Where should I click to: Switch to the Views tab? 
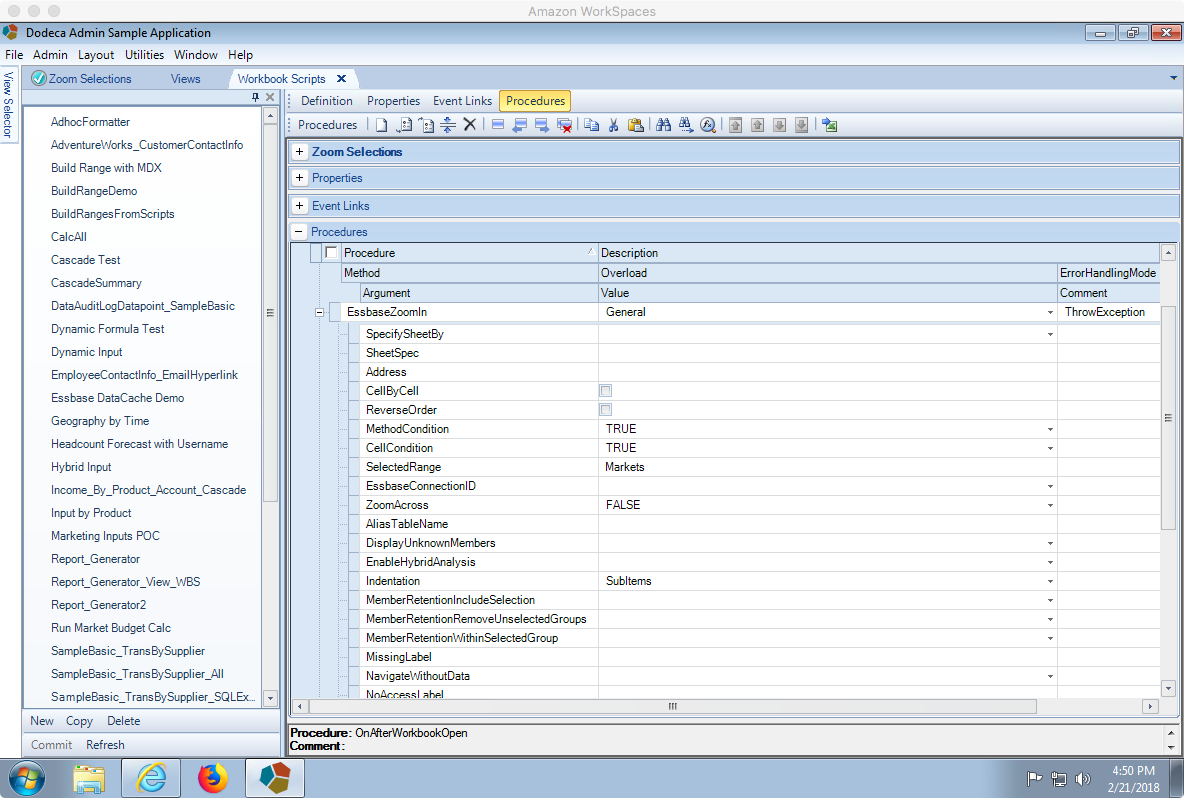[x=185, y=79]
